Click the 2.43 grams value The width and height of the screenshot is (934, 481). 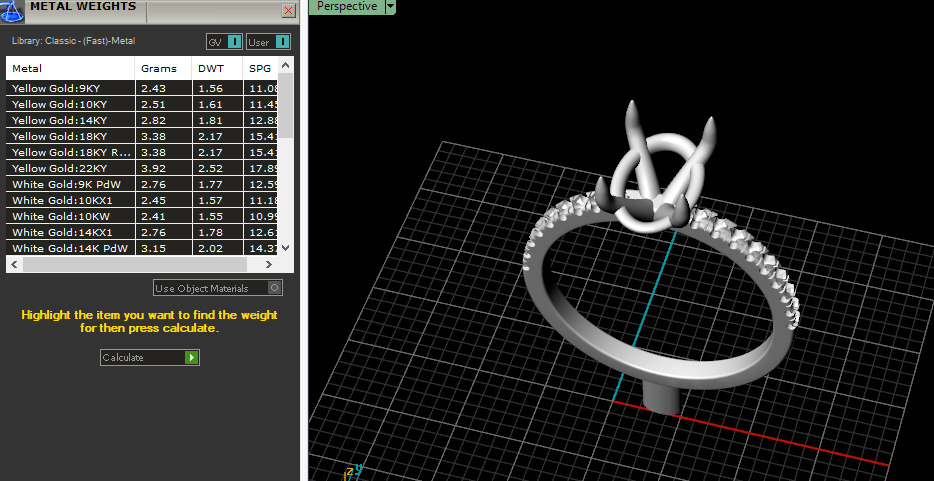coord(153,88)
